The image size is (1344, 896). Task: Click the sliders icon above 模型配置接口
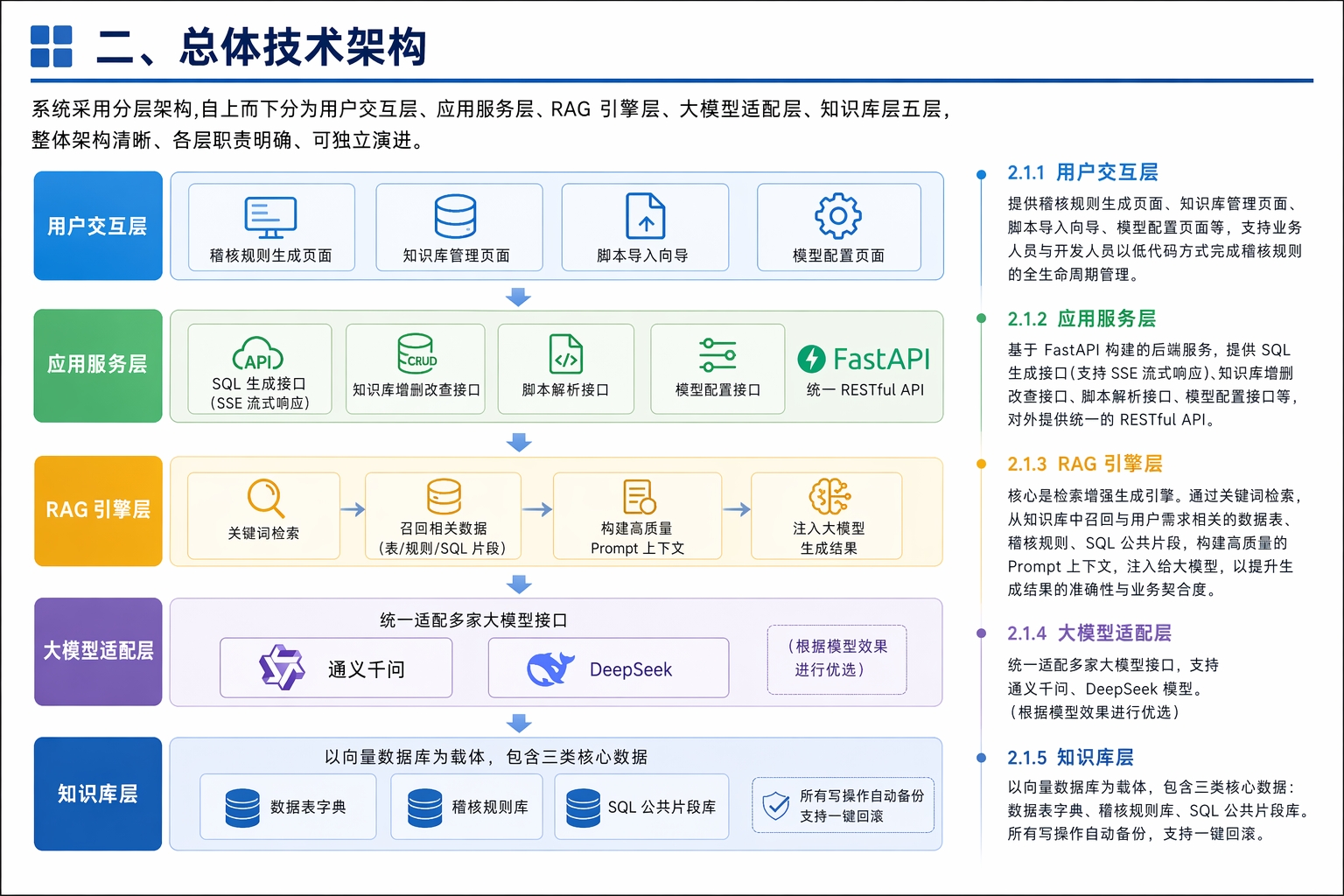(717, 355)
